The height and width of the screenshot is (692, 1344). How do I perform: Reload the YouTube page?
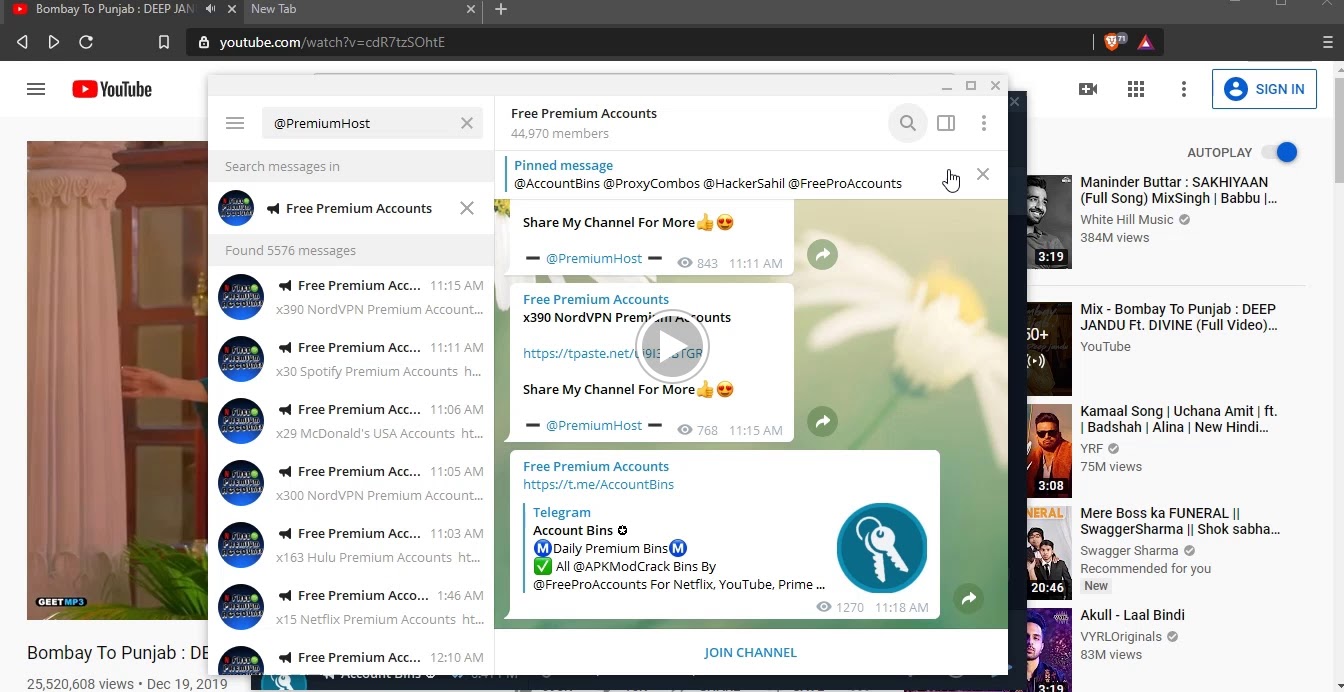click(86, 42)
